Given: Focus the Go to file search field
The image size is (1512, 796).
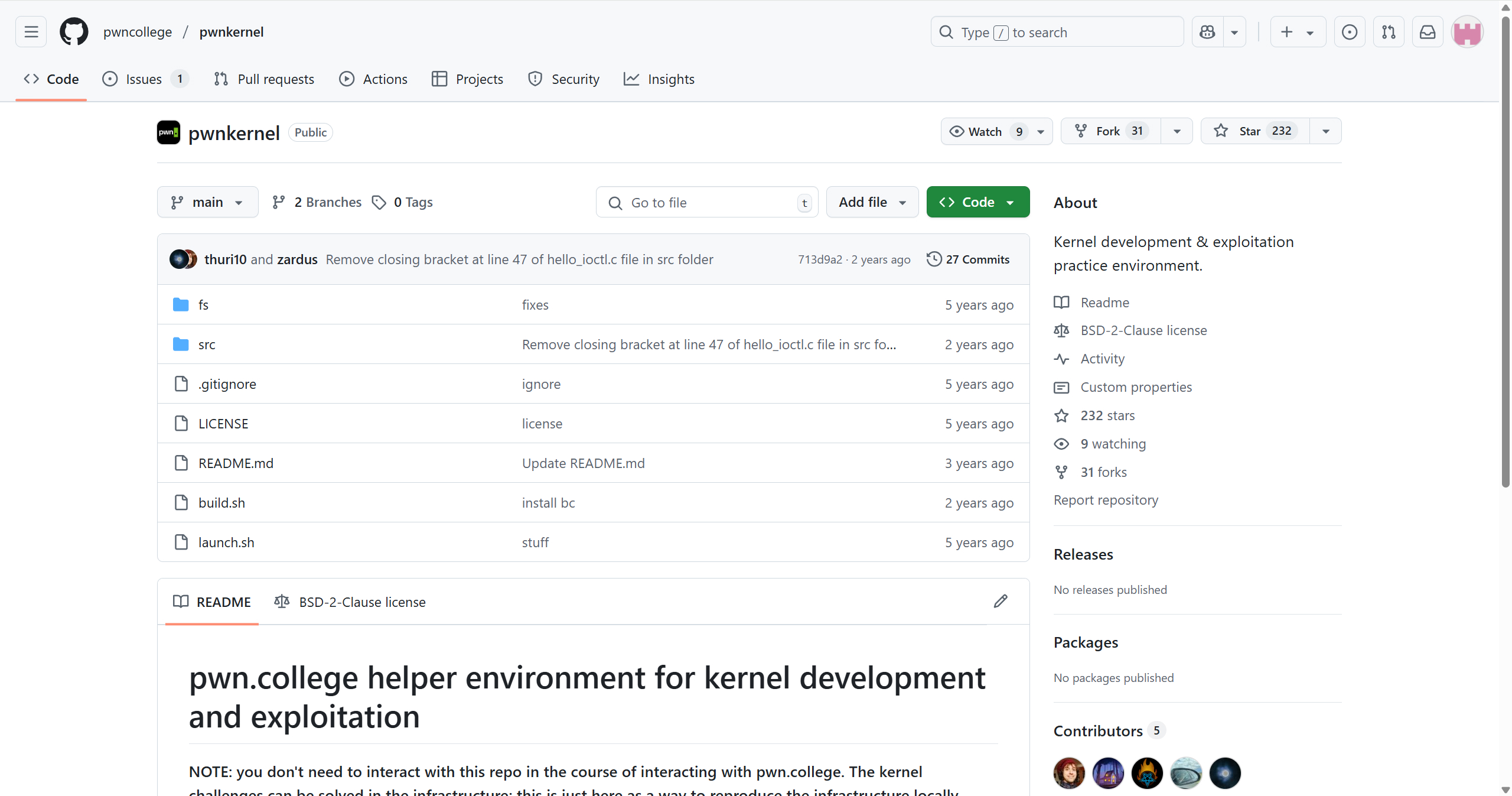Looking at the screenshot, I should (x=706, y=203).
